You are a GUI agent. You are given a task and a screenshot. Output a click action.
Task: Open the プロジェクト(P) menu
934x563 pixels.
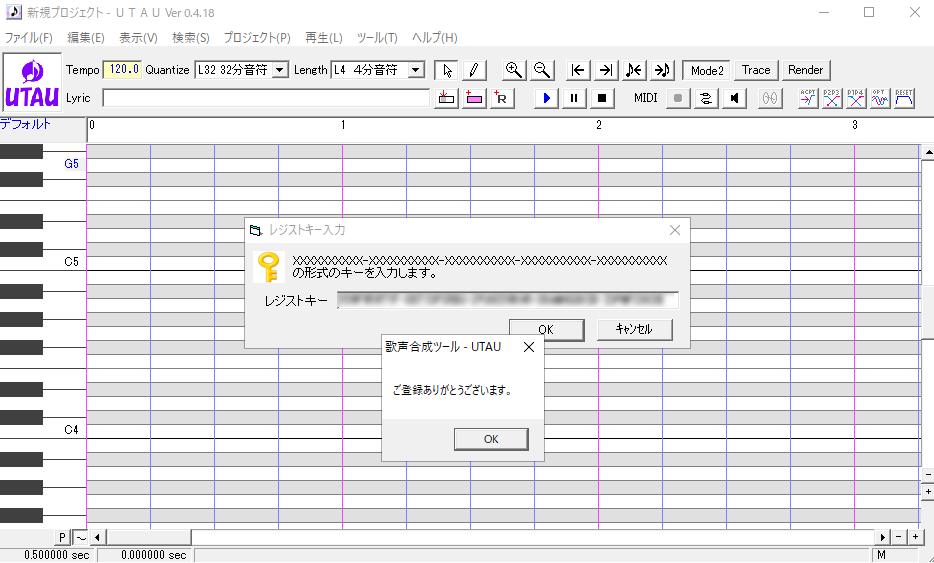coord(257,38)
